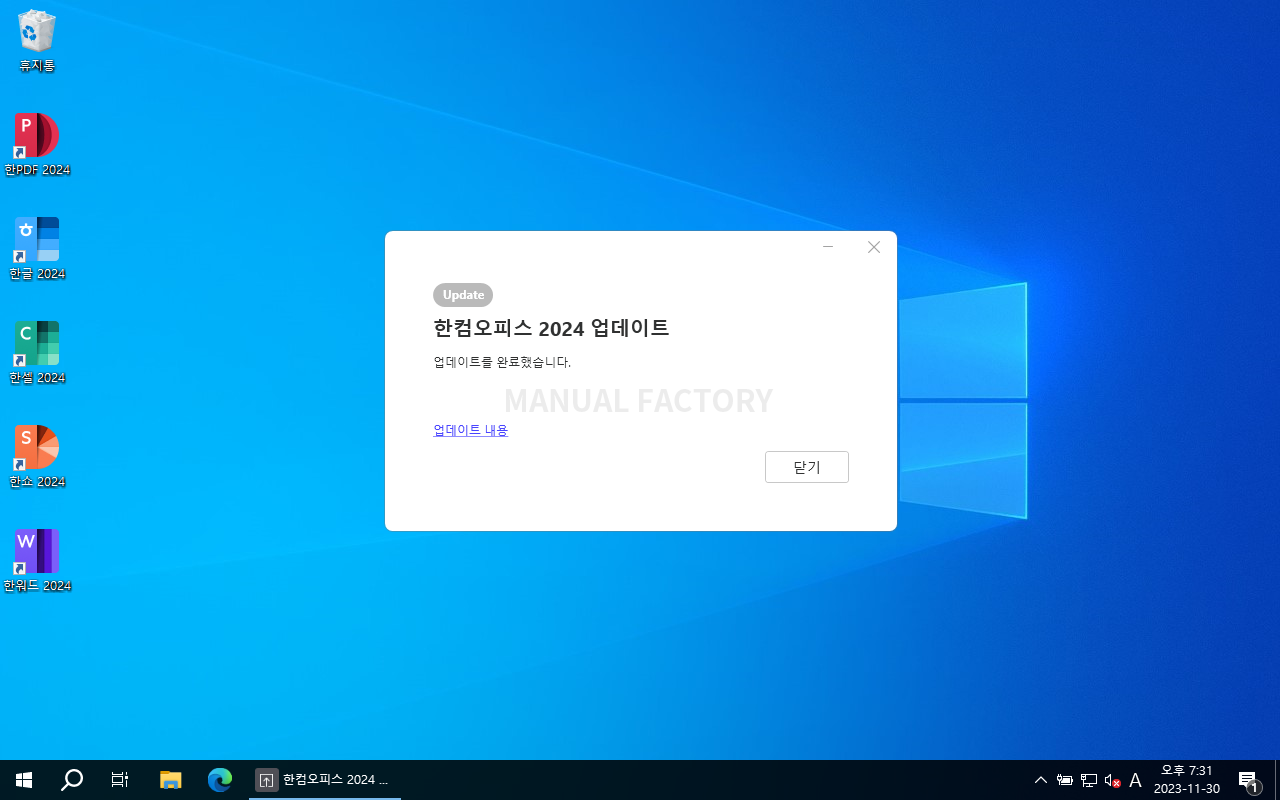Open the clock showing 오후 7:31
The height and width of the screenshot is (800, 1280).
(x=1187, y=780)
